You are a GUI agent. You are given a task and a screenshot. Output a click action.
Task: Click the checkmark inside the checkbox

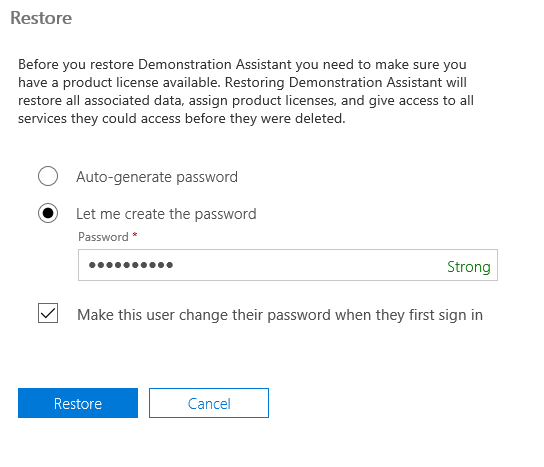48,313
